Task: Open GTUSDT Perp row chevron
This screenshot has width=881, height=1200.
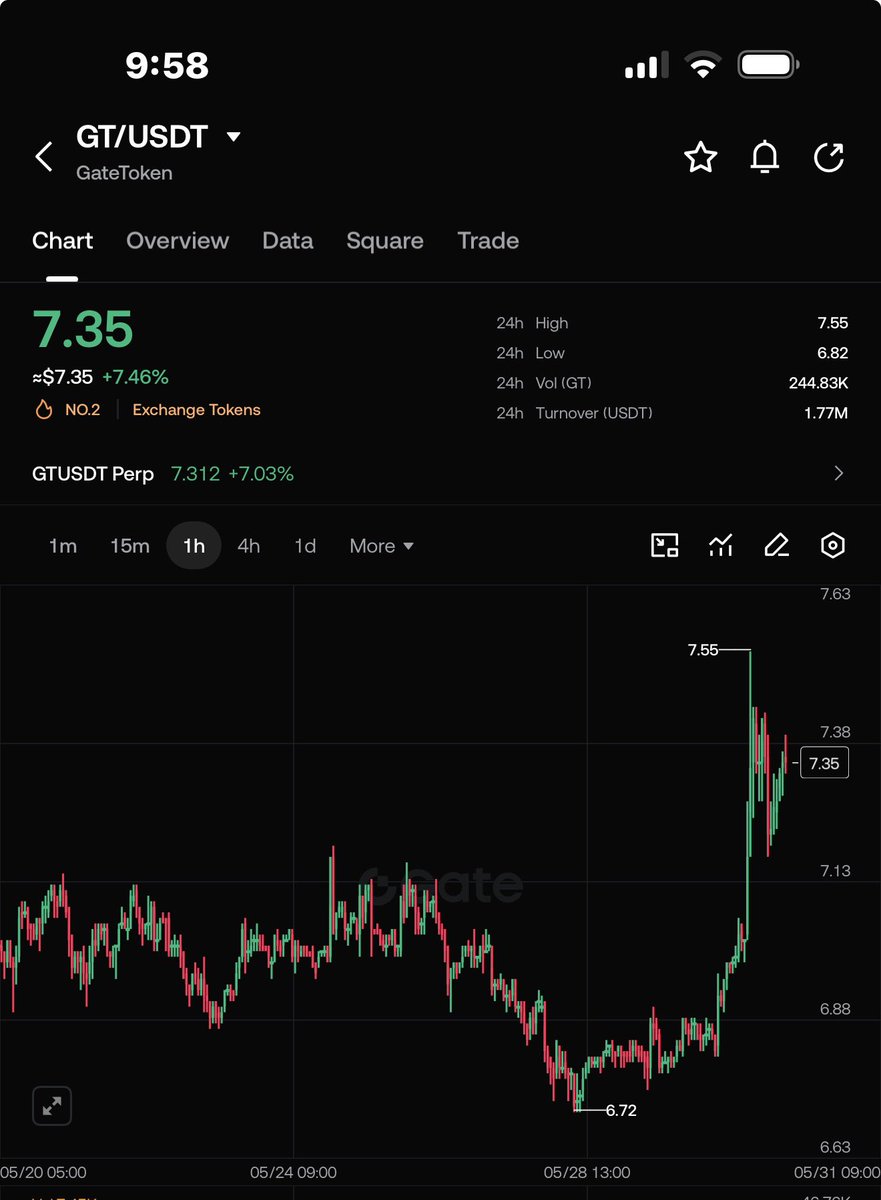Action: pyautogui.click(x=838, y=474)
